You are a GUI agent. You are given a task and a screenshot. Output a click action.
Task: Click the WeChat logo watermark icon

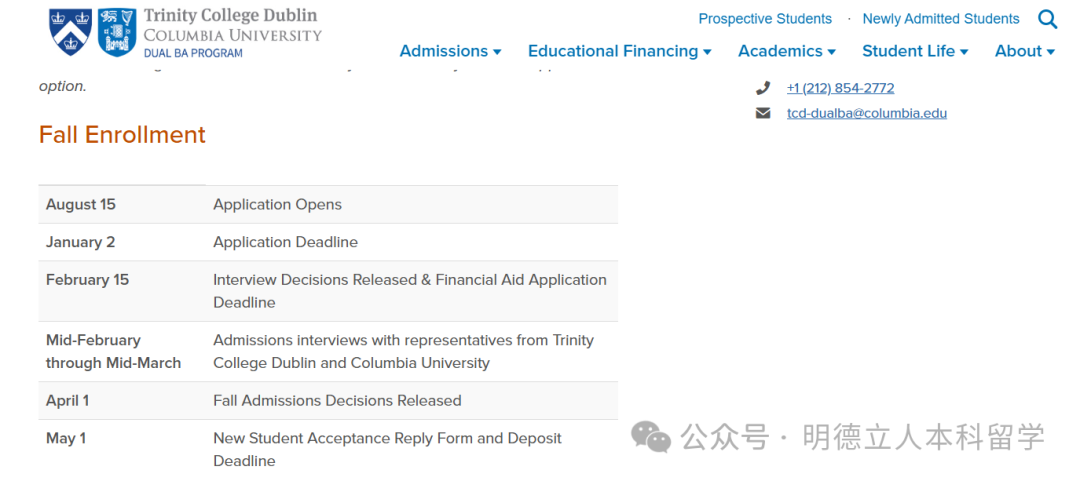tap(651, 437)
